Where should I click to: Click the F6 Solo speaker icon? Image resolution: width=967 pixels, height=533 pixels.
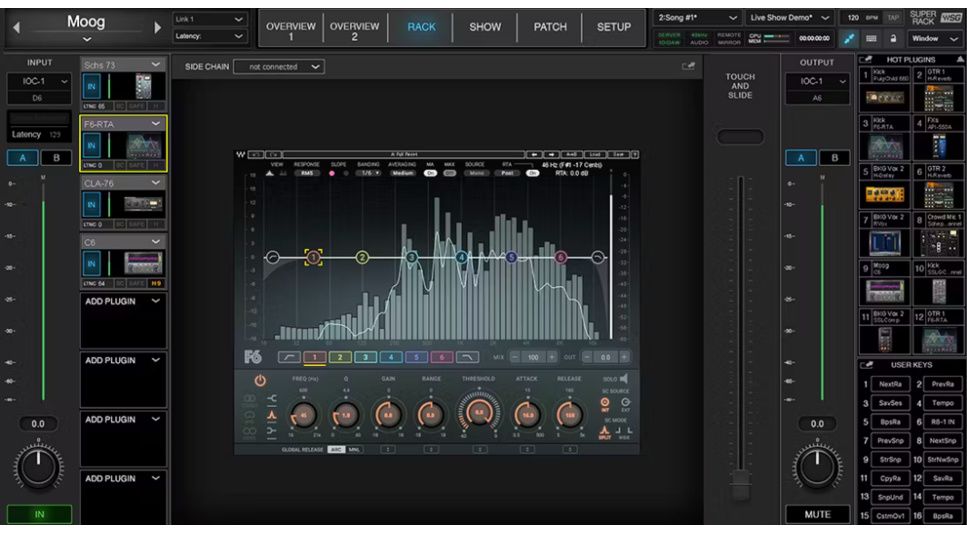click(624, 378)
